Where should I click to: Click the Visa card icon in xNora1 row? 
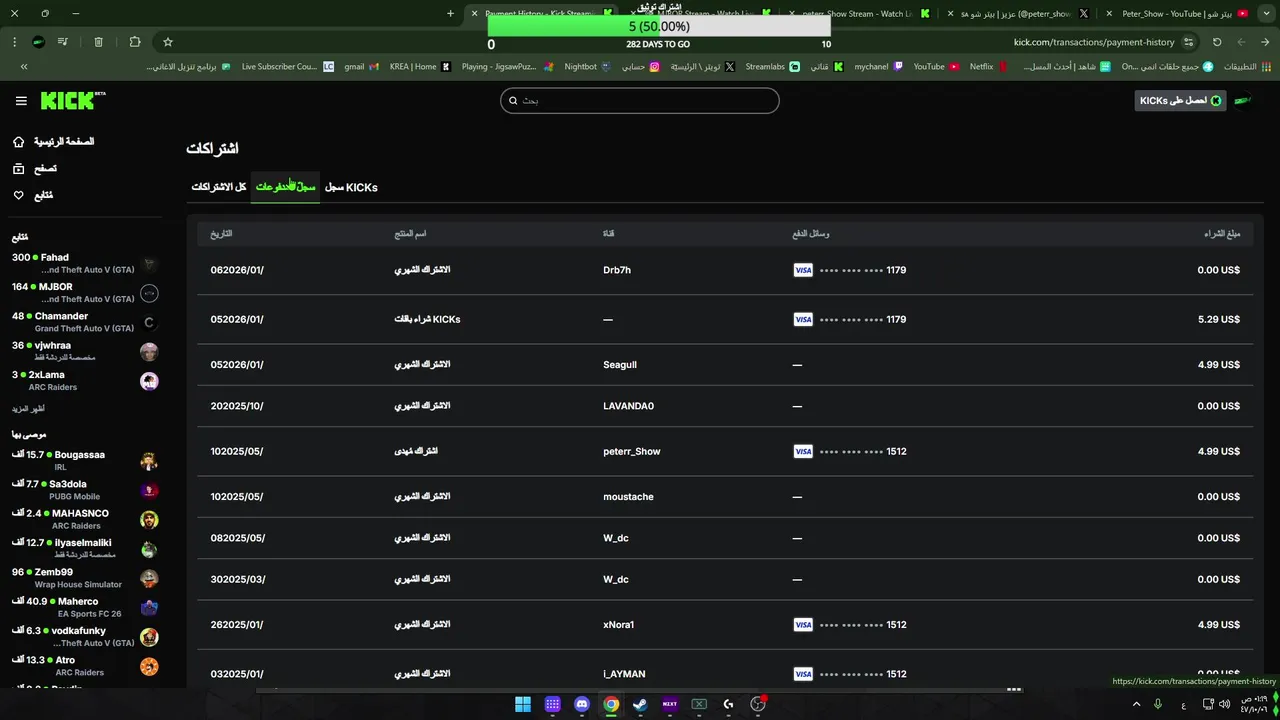803,624
